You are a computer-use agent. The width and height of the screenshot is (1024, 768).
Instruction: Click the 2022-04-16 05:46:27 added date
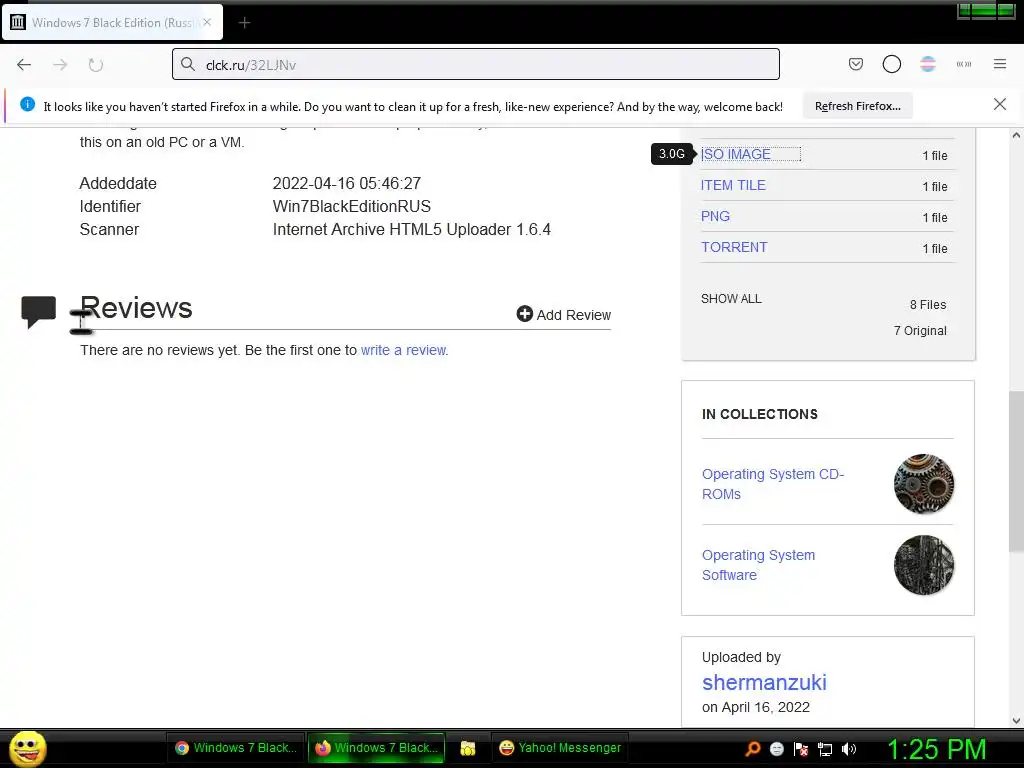coord(347,184)
